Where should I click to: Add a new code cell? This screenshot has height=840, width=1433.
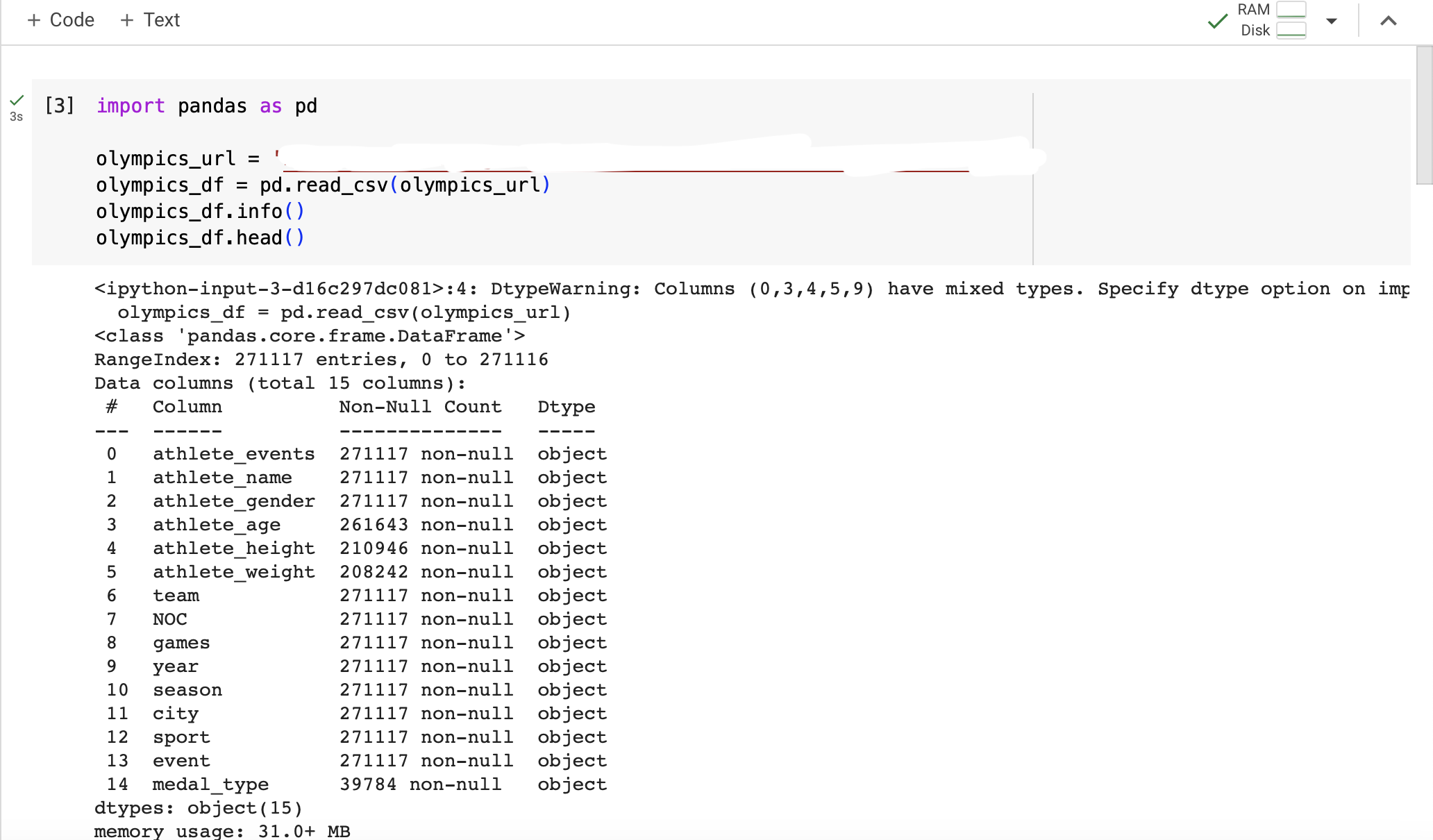coord(60,19)
